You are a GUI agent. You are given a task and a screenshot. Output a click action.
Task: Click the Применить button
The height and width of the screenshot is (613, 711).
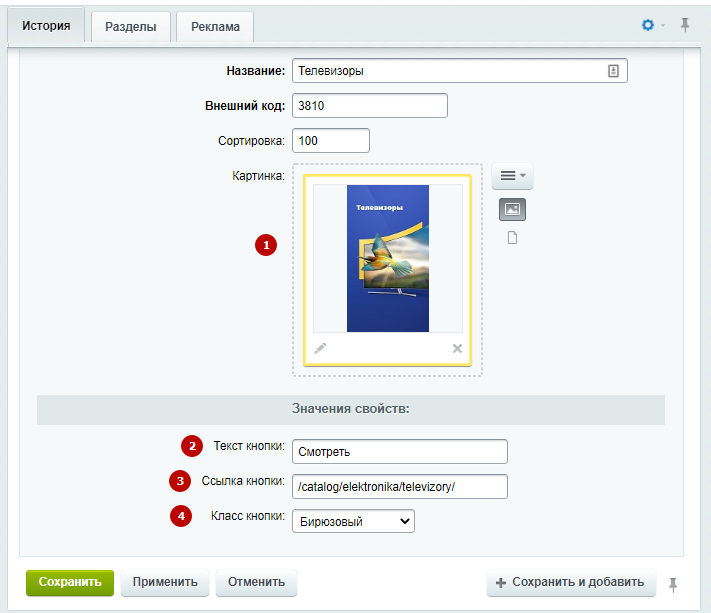(x=165, y=582)
